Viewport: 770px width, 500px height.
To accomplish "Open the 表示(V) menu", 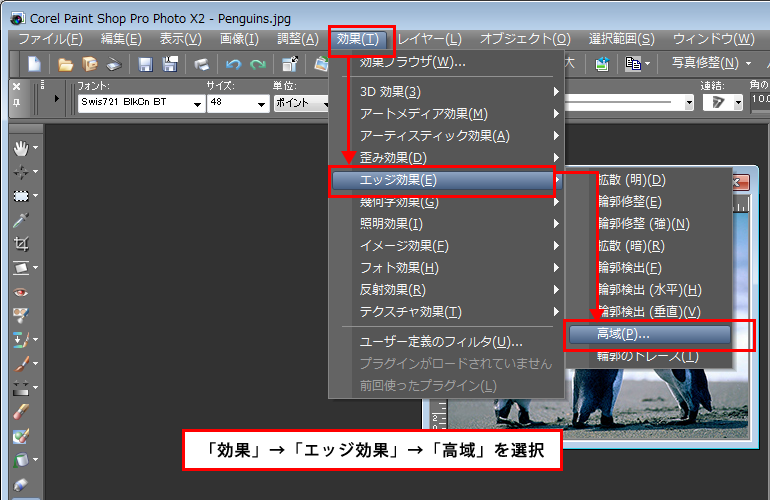I will pos(180,39).
